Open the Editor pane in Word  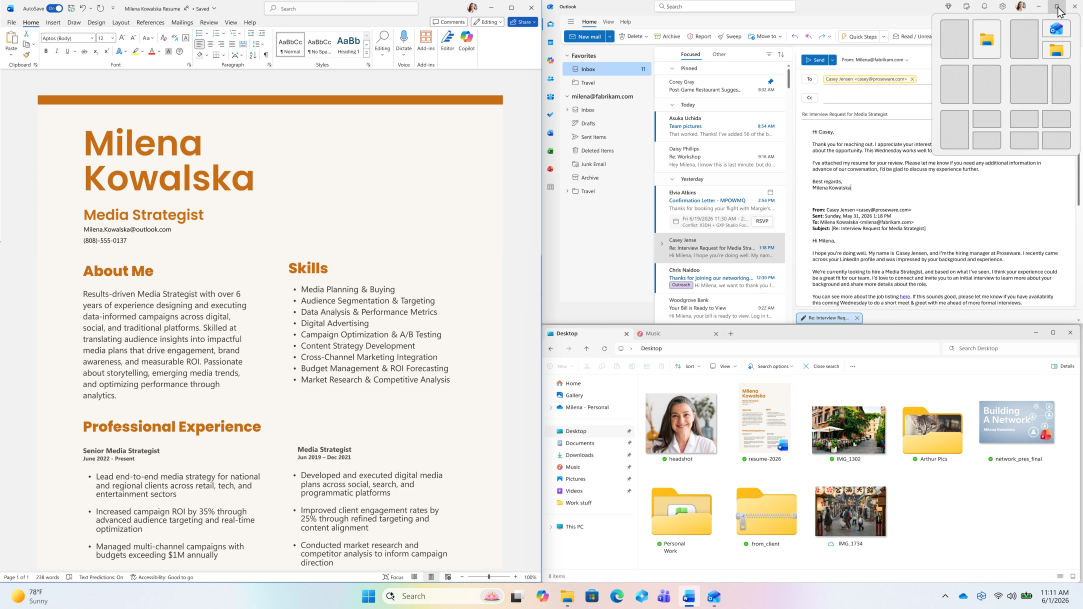pyautogui.click(x=448, y=40)
